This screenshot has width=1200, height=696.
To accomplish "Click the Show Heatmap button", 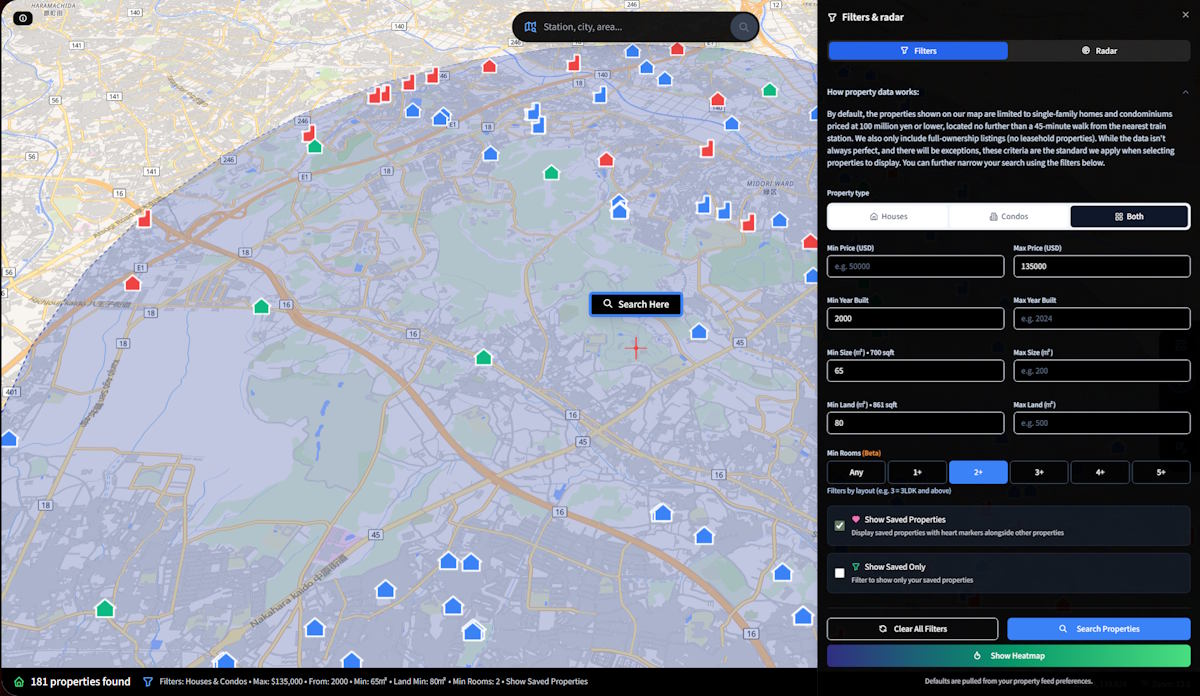I will click(1008, 656).
